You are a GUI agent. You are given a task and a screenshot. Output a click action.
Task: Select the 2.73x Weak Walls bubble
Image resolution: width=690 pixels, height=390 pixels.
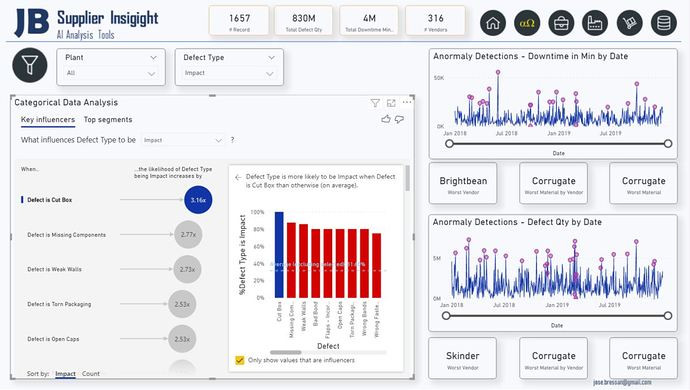tap(187, 269)
